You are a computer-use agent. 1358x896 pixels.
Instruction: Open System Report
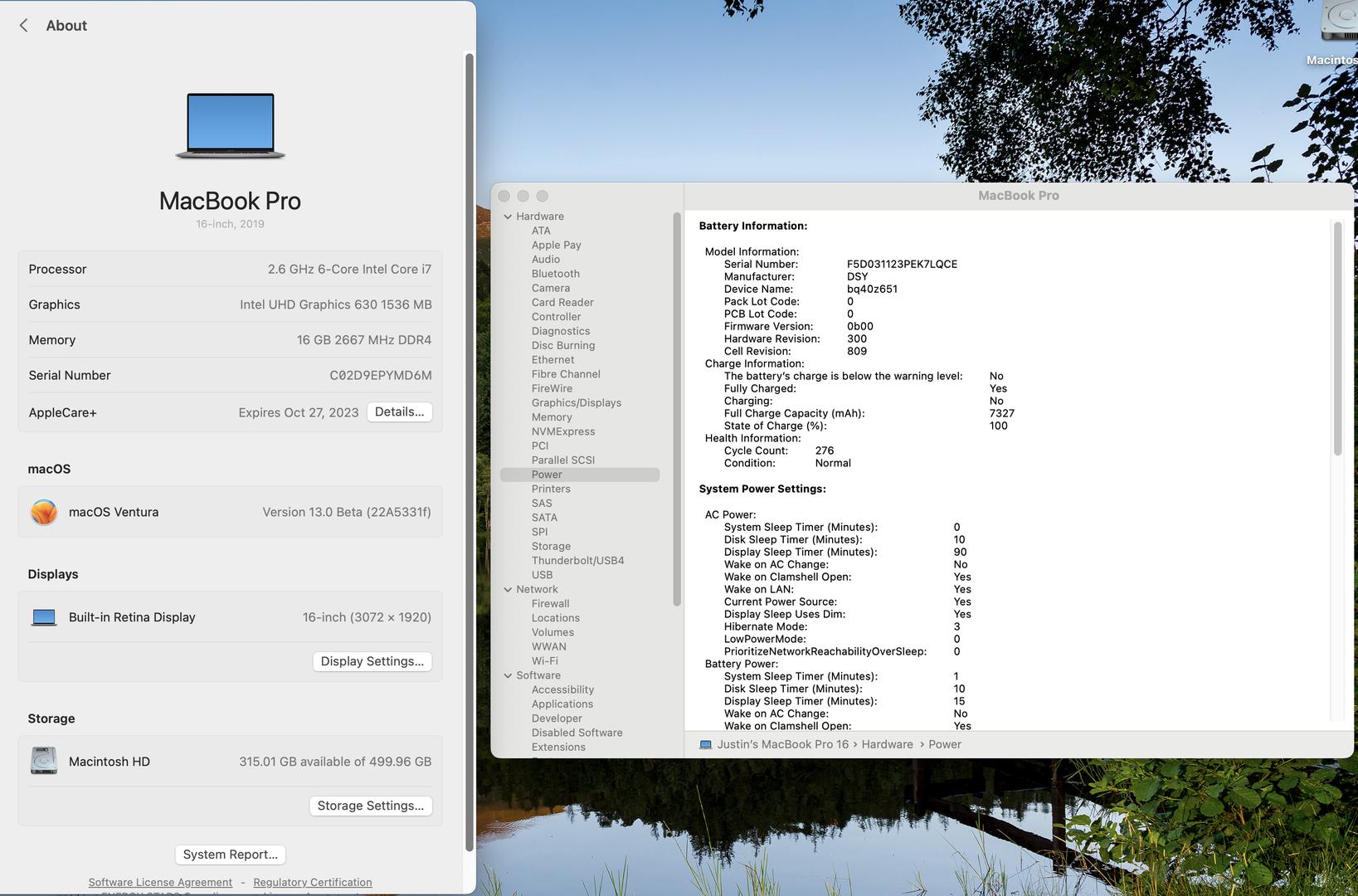[230, 855]
